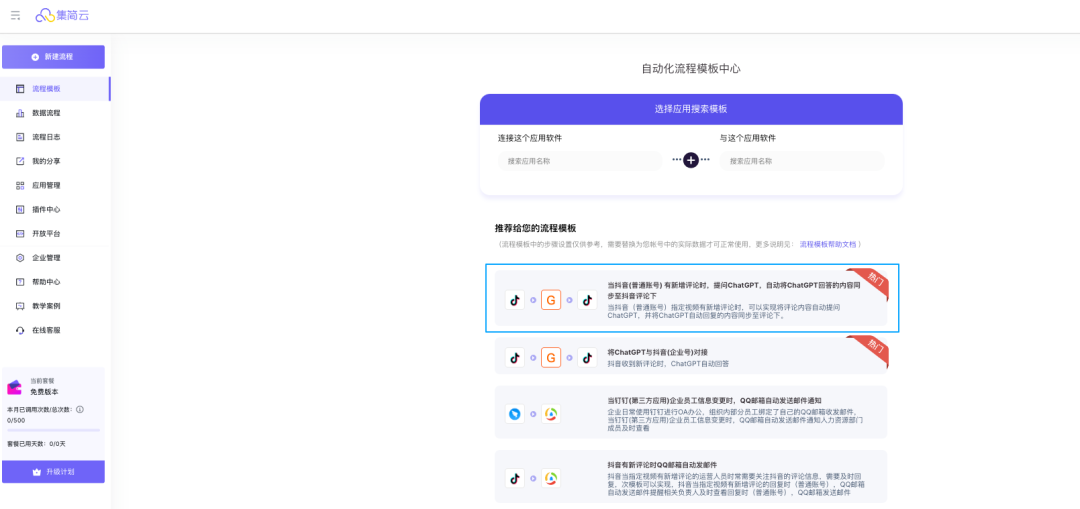This screenshot has width=1080, height=509.
Task: Click the 新建流程 button
Action: click(x=53, y=57)
